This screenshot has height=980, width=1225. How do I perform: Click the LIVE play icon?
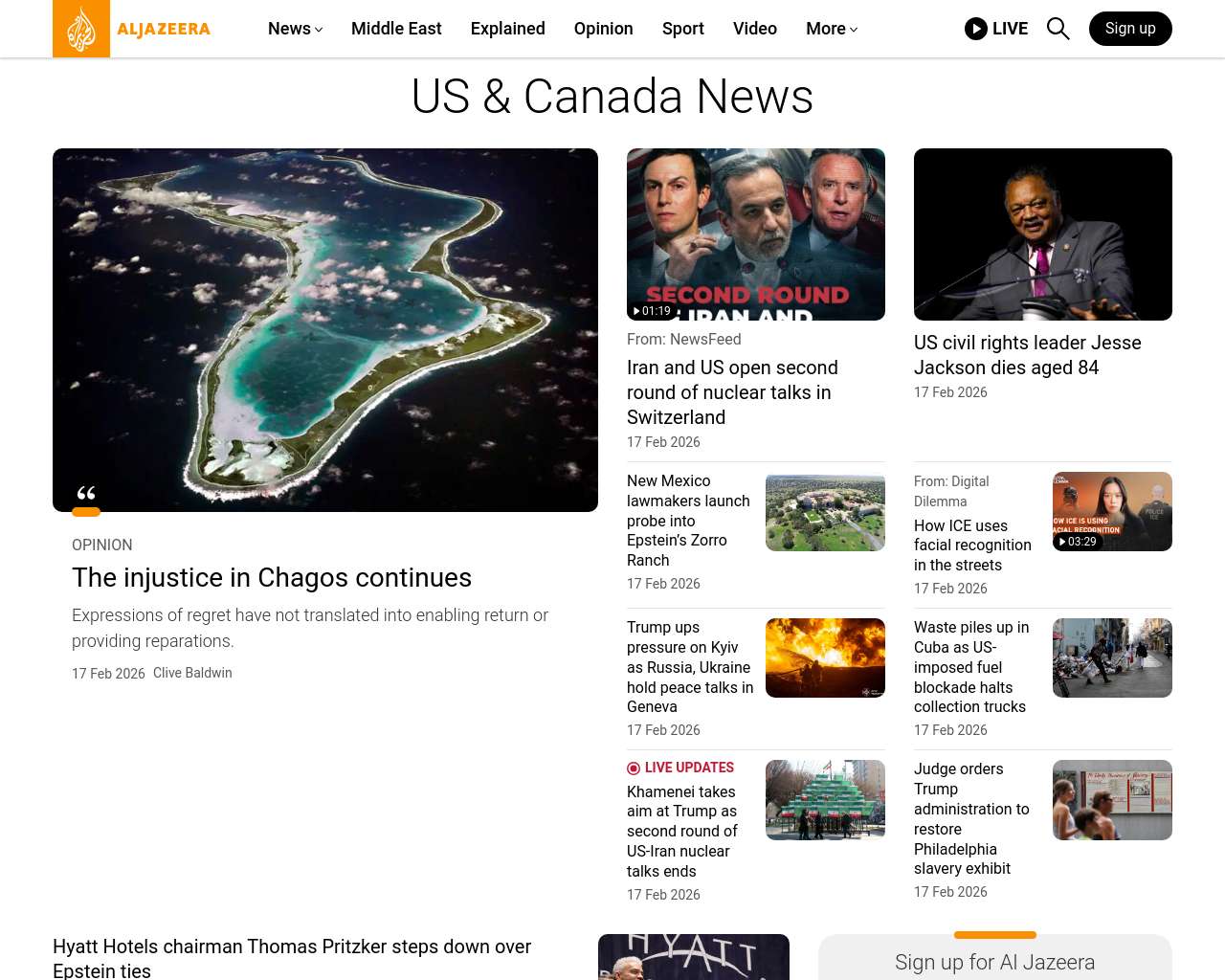(975, 29)
